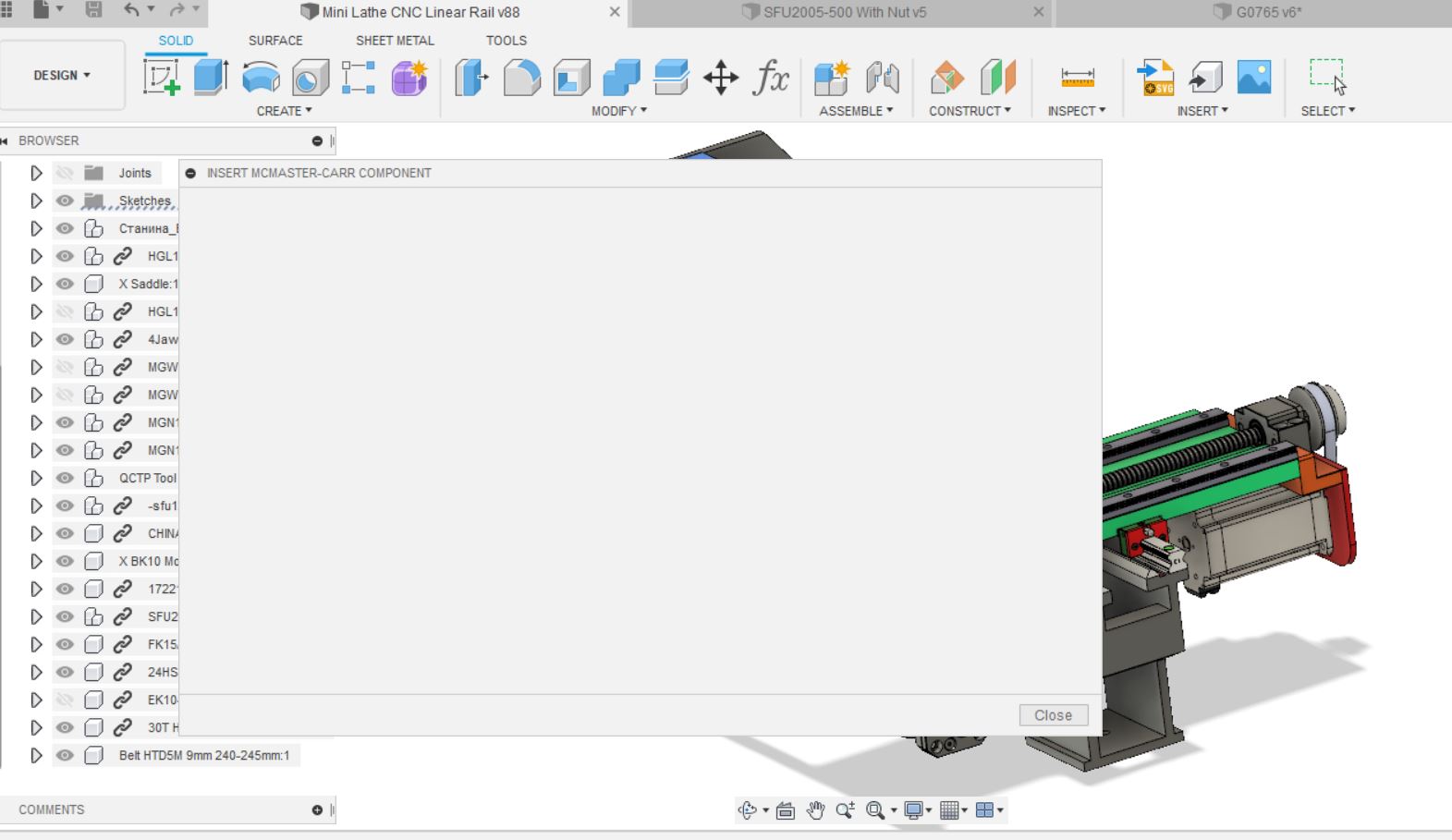Activate the Move/Copy tool
The image size is (1452, 840).
click(721, 78)
